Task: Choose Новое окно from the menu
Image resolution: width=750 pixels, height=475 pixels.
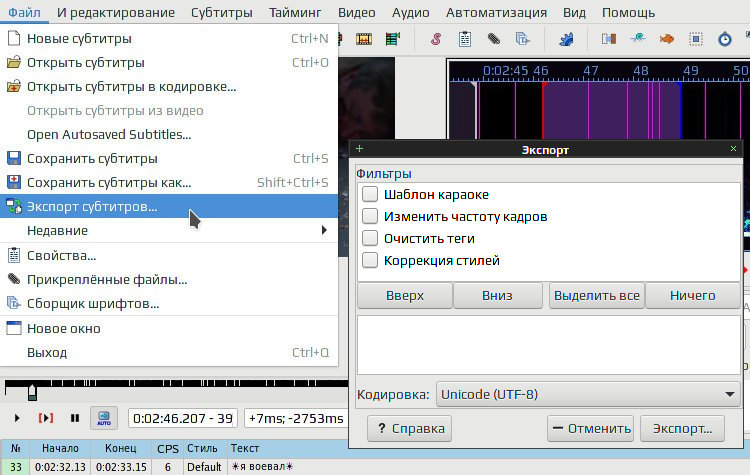Action: (x=169, y=329)
